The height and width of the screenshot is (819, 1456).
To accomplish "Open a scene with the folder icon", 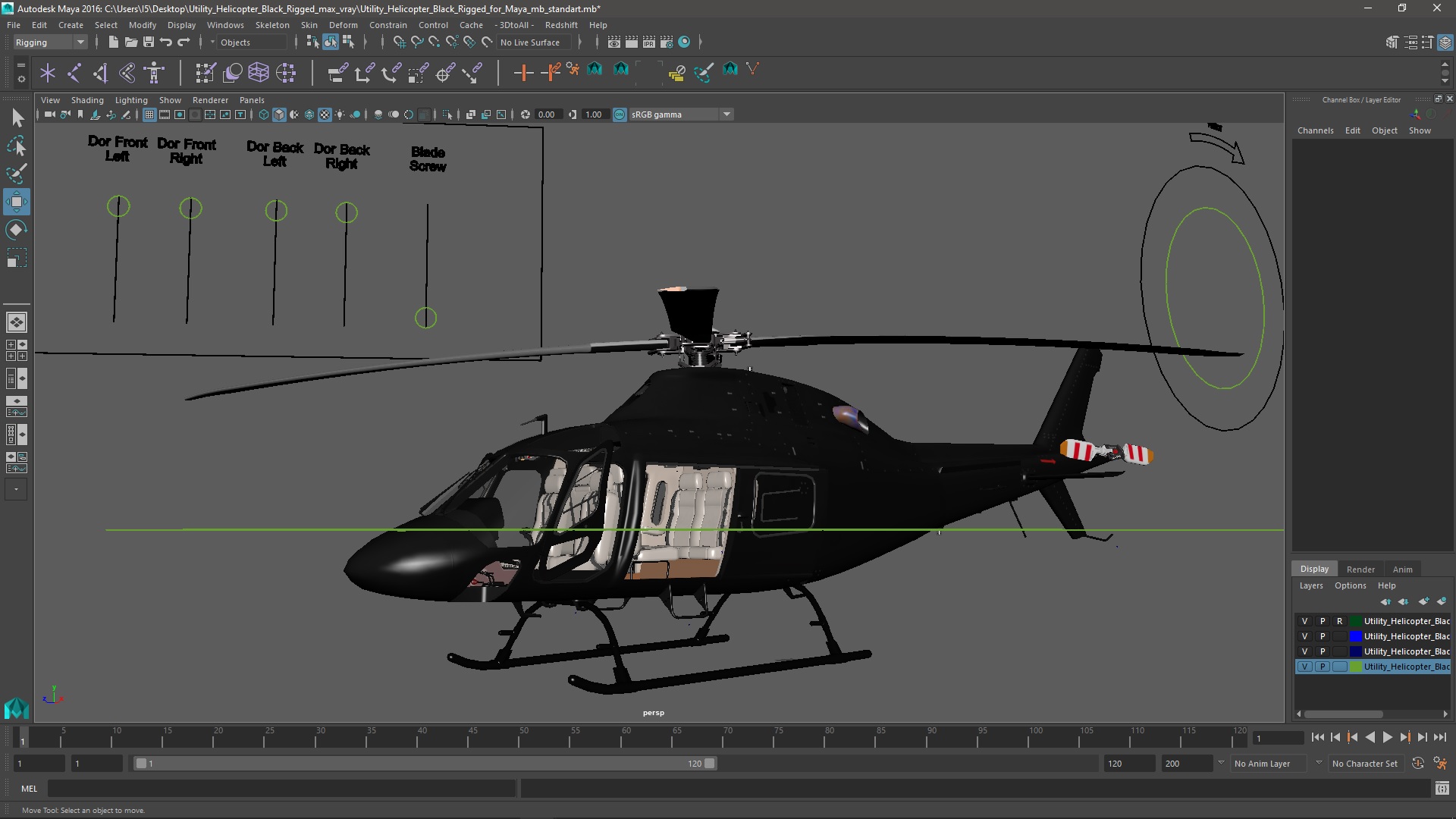I will (131, 42).
